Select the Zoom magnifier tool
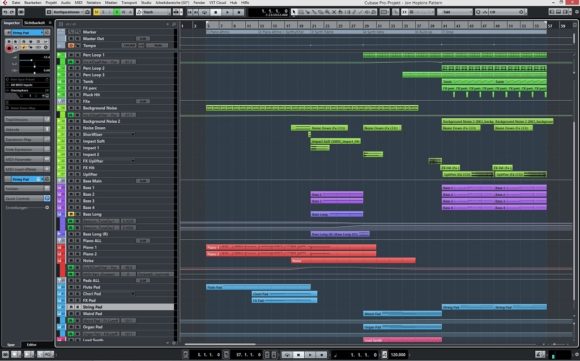The image size is (580, 361). click(327, 12)
